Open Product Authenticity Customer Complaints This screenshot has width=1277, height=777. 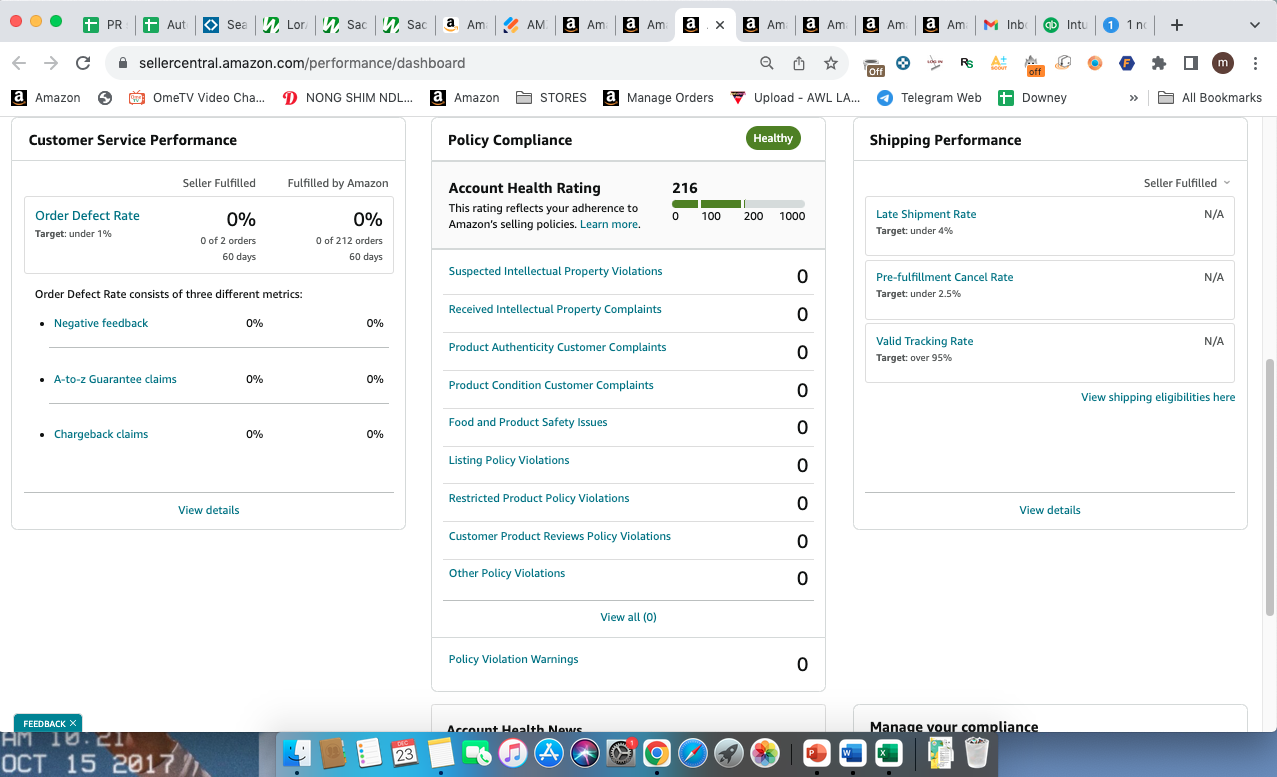[x=557, y=347]
